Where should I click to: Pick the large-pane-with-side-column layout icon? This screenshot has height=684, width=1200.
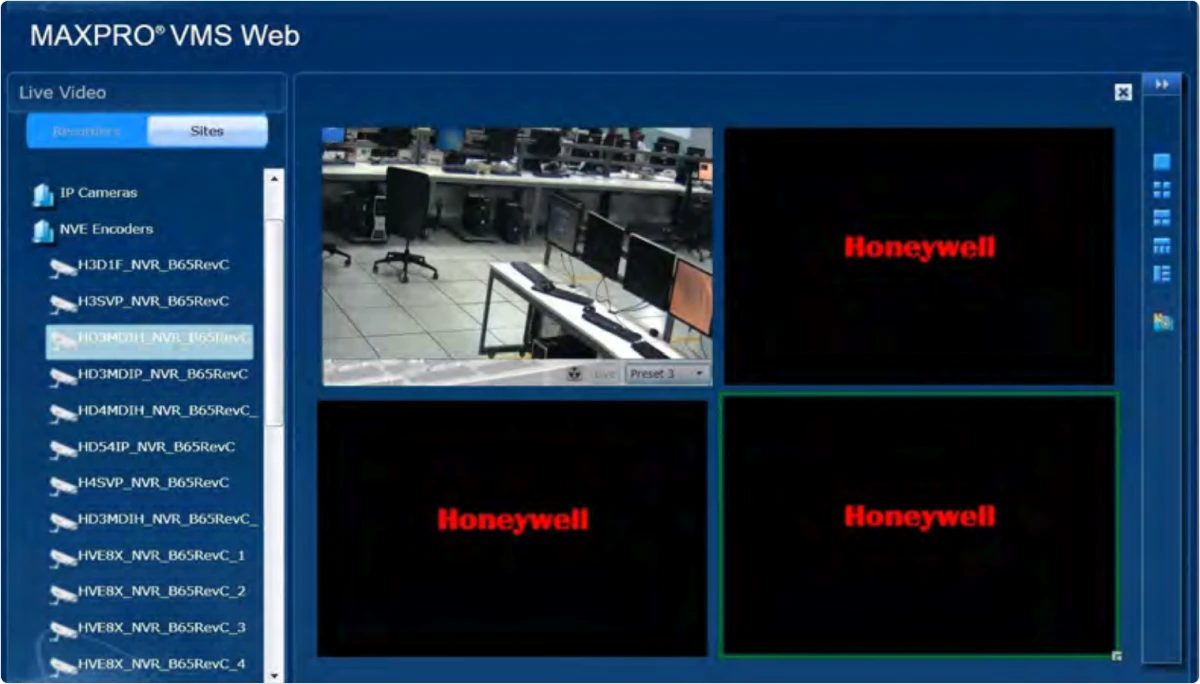coord(1162,274)
